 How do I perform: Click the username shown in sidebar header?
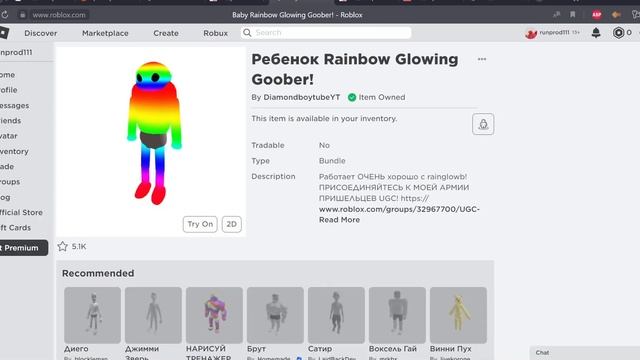click(16, 52)
